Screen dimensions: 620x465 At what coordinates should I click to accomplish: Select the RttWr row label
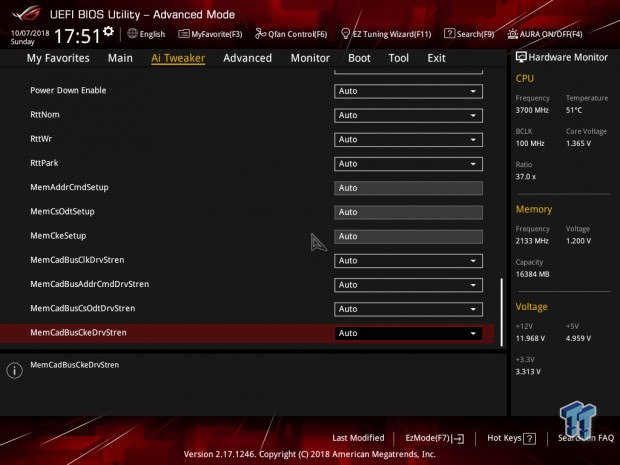coord(41,139)
